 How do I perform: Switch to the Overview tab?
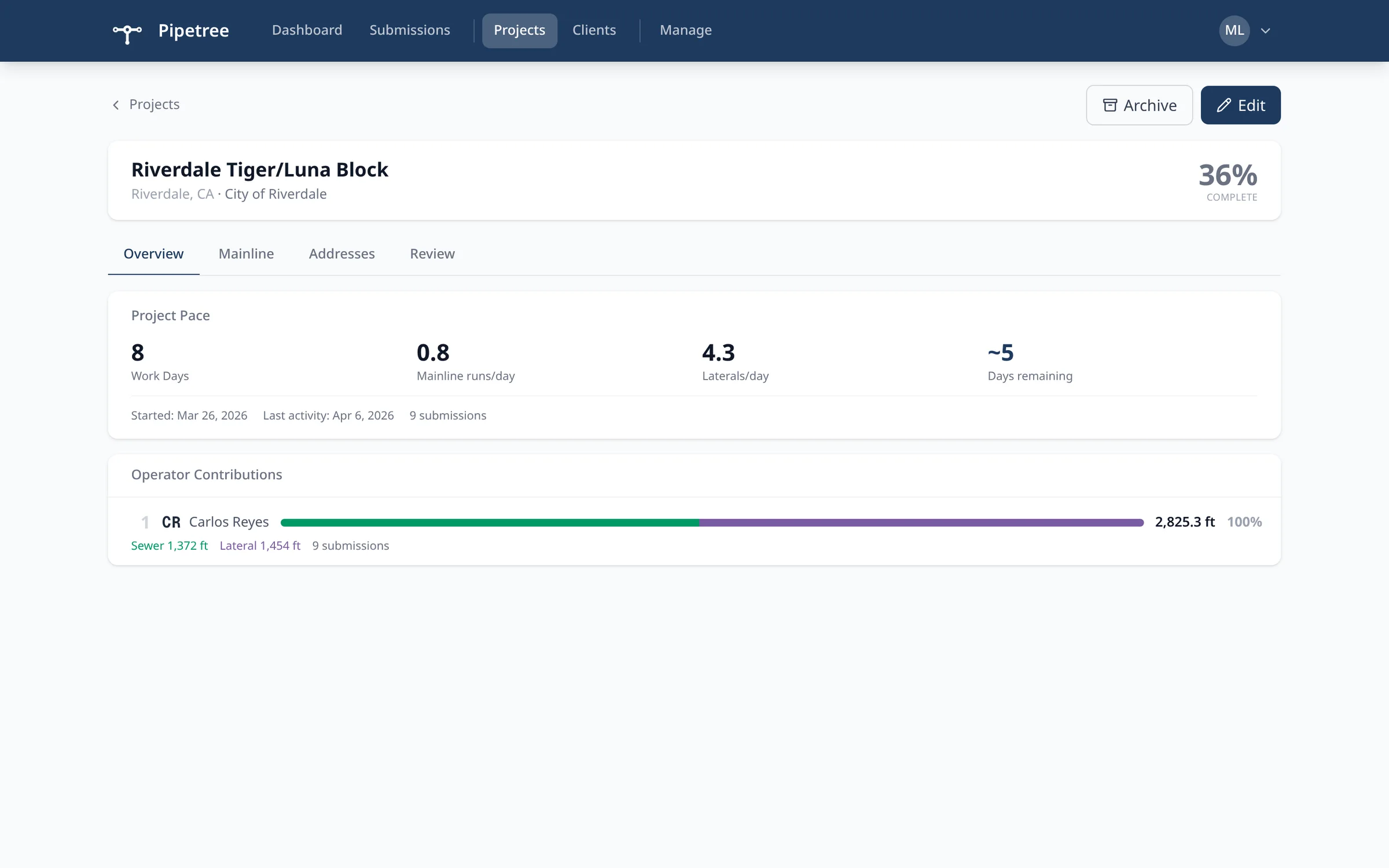click(153, 253)
